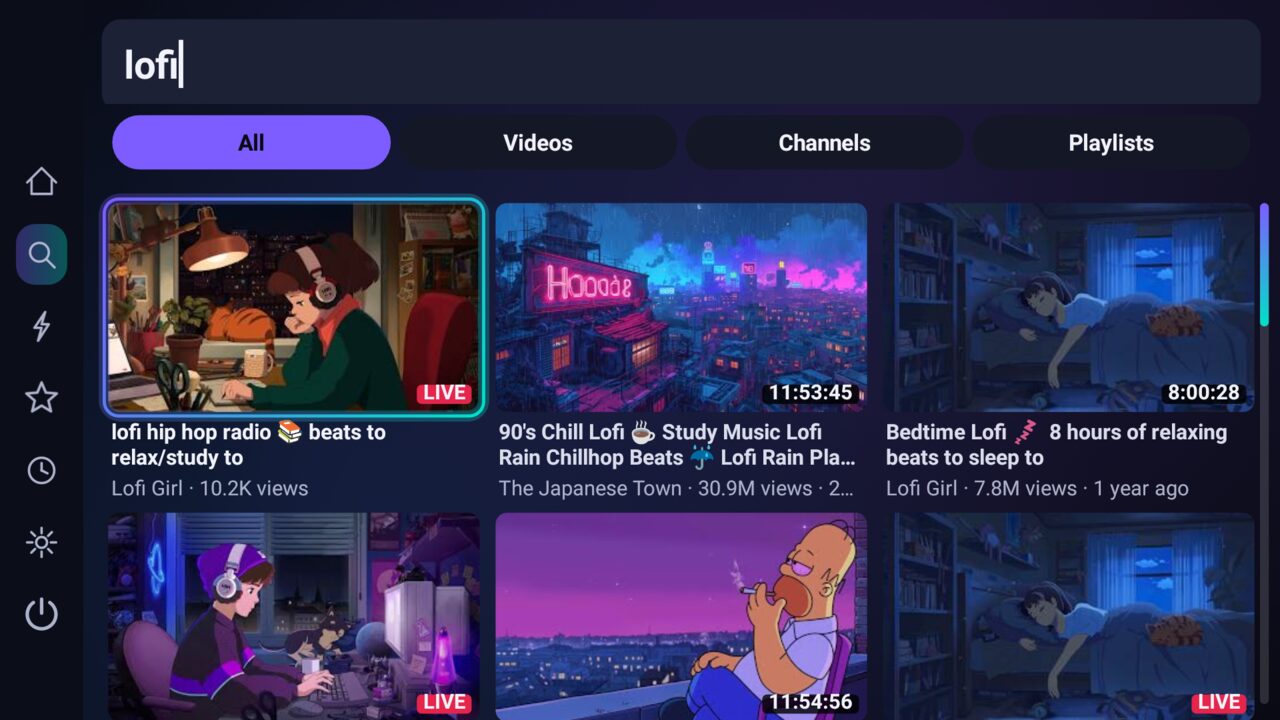Click the search field containing lofi

tap(681, 63)
